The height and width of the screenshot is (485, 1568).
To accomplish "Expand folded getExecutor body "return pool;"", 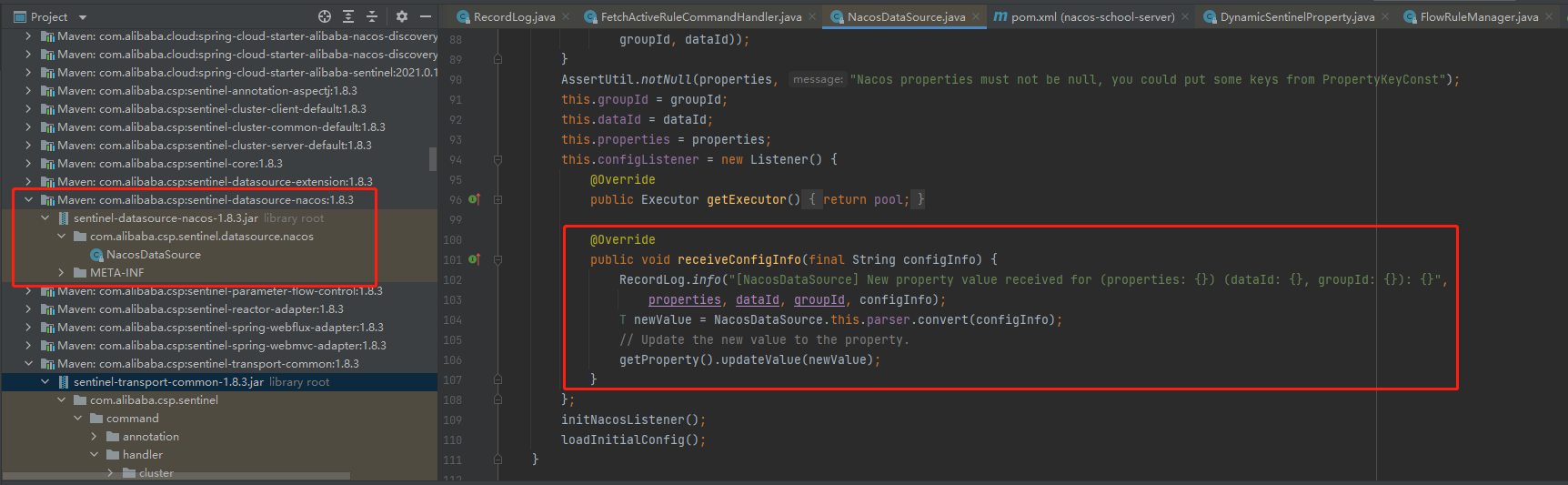I will [866, 199].
